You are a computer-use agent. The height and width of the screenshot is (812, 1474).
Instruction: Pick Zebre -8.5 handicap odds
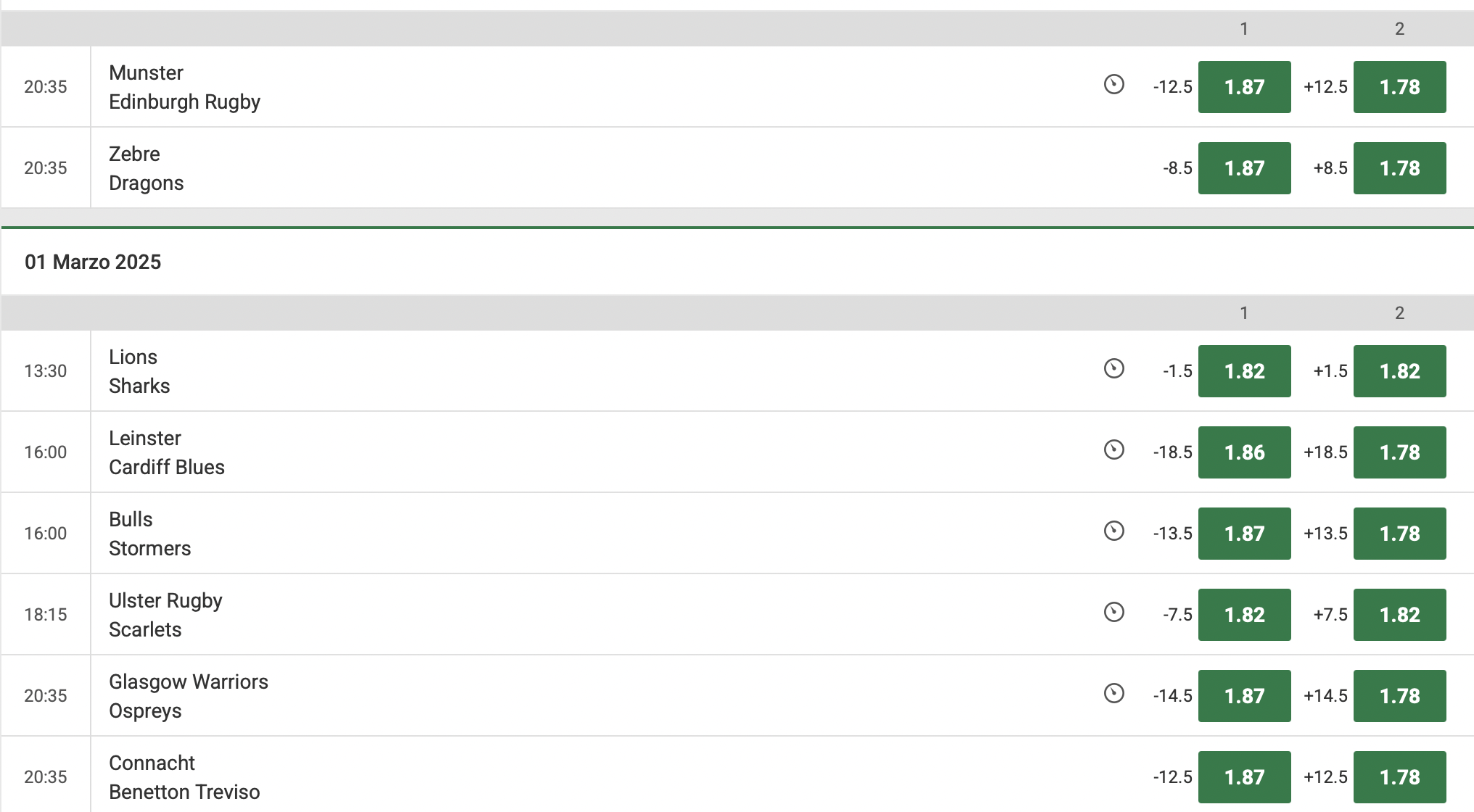coord(1244,168)
